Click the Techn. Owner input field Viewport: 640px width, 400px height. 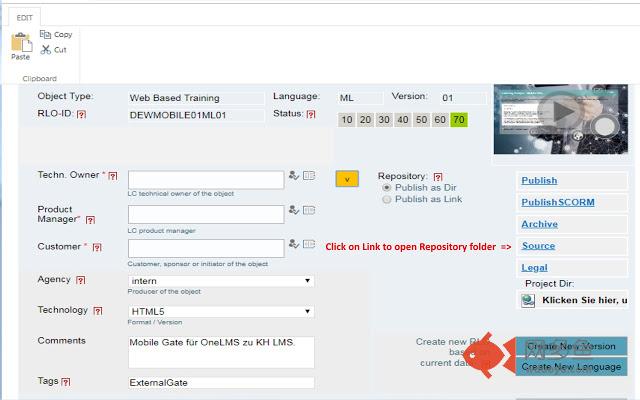206,180
